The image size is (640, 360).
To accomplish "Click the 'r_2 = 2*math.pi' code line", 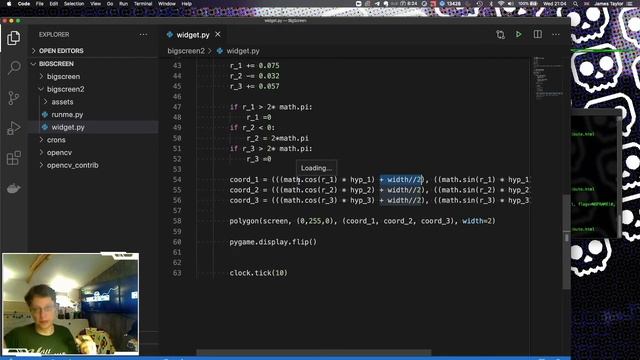I will tap(278, 138).
